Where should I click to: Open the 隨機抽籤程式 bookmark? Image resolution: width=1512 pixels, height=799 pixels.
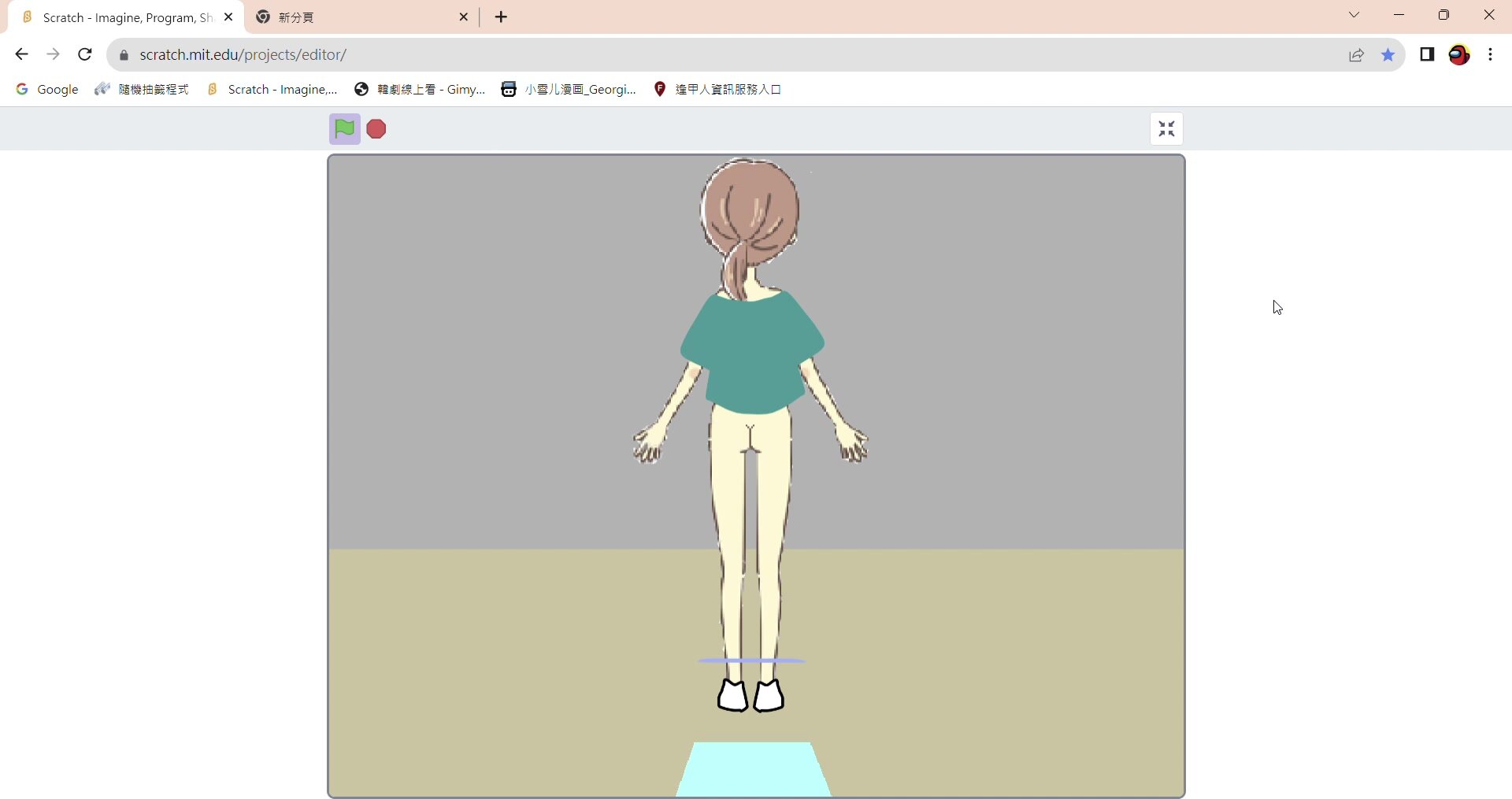(x=142, y=90)
